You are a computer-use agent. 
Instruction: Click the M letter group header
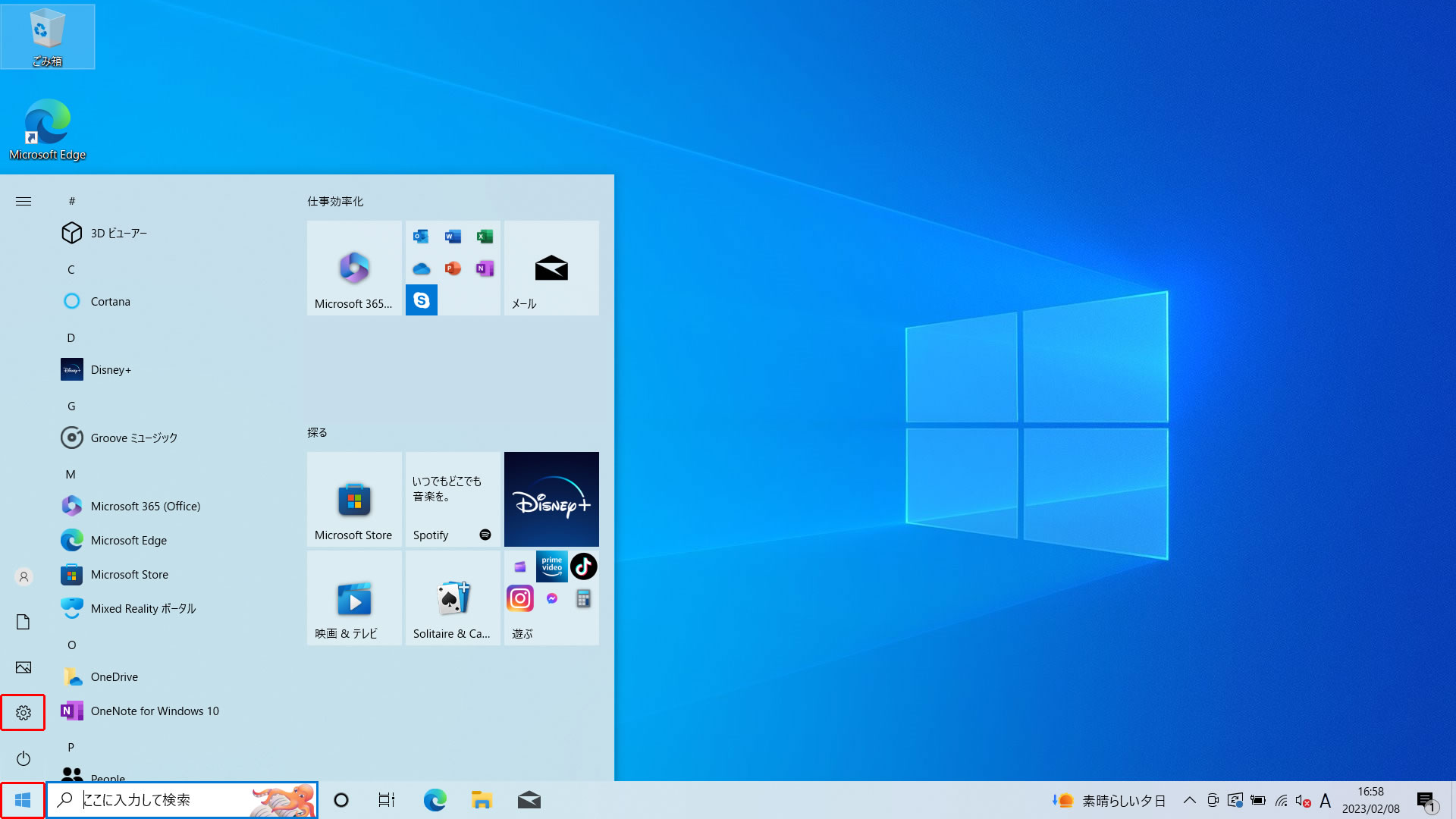(x=71, y=474)
